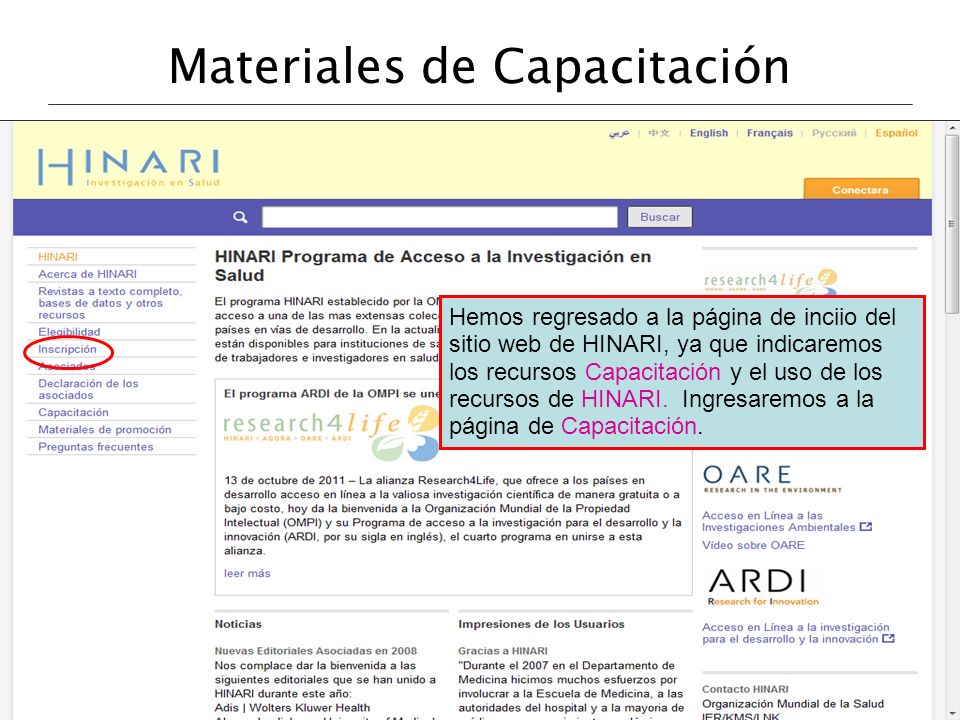Screen dimensions: 960x720
Task: Open Preguntas frecuentes menu item
Action: (96, 447)
